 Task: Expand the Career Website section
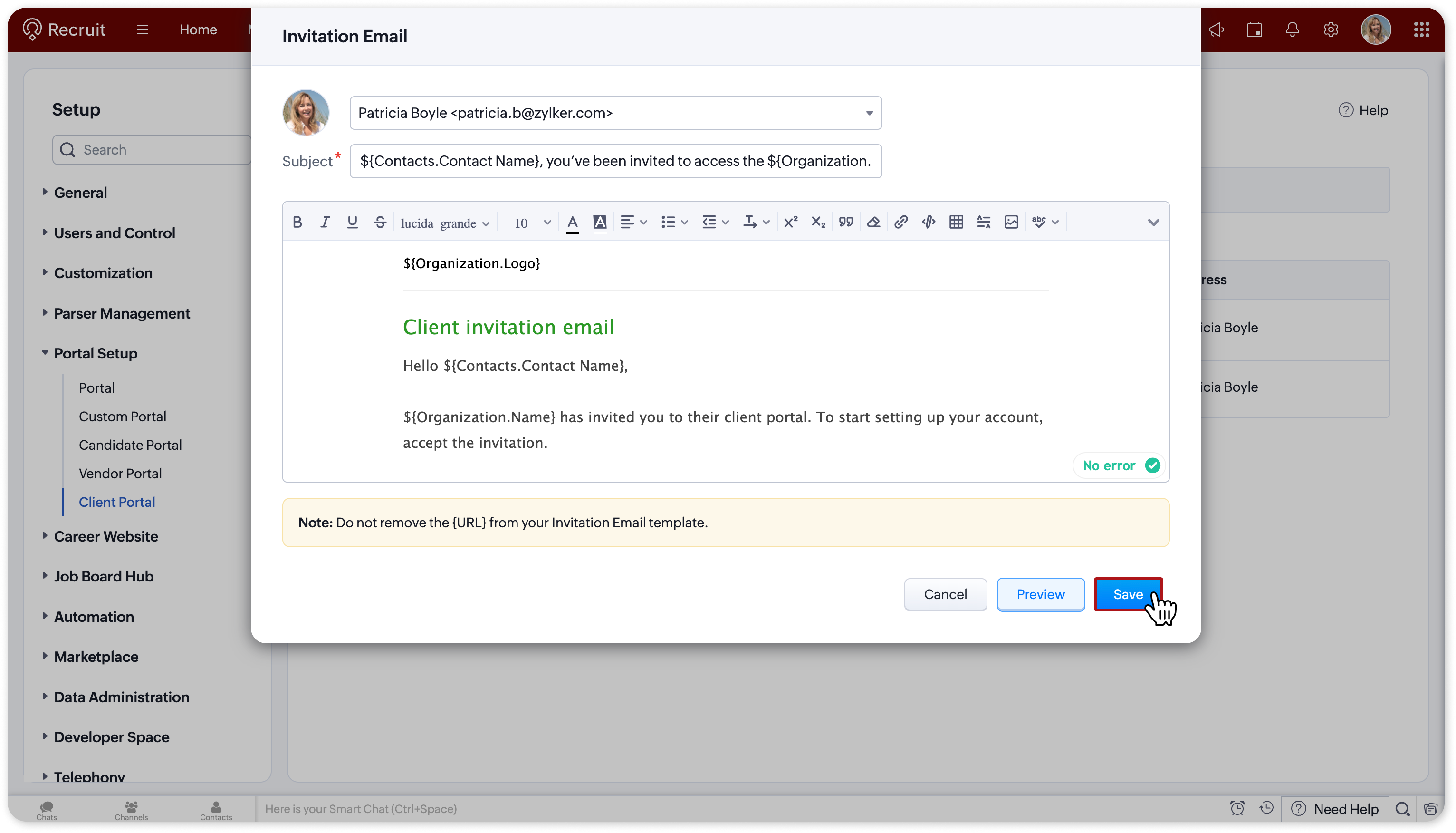click(106, 536)
